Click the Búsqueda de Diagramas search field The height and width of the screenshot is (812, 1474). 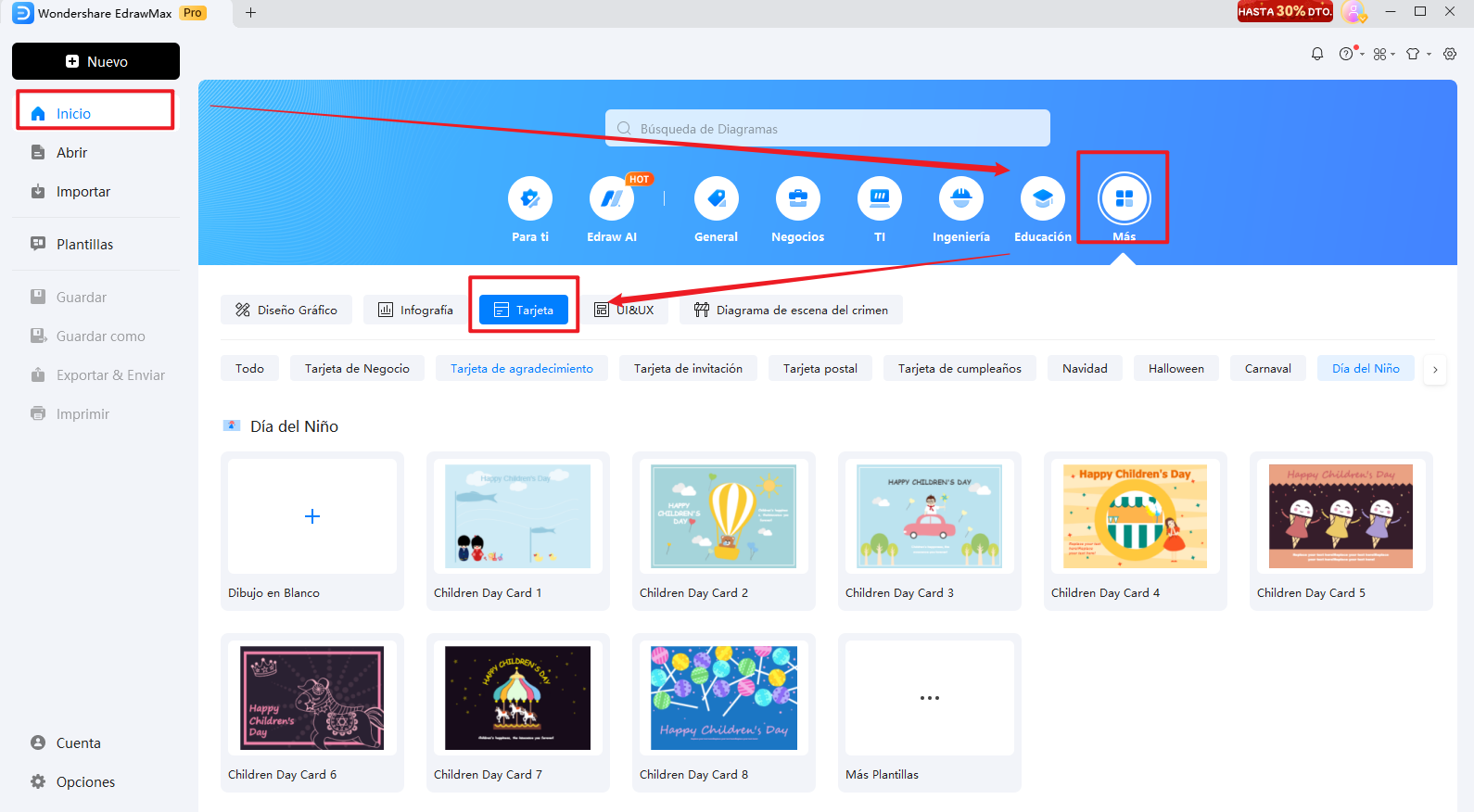tap(827, 129)
